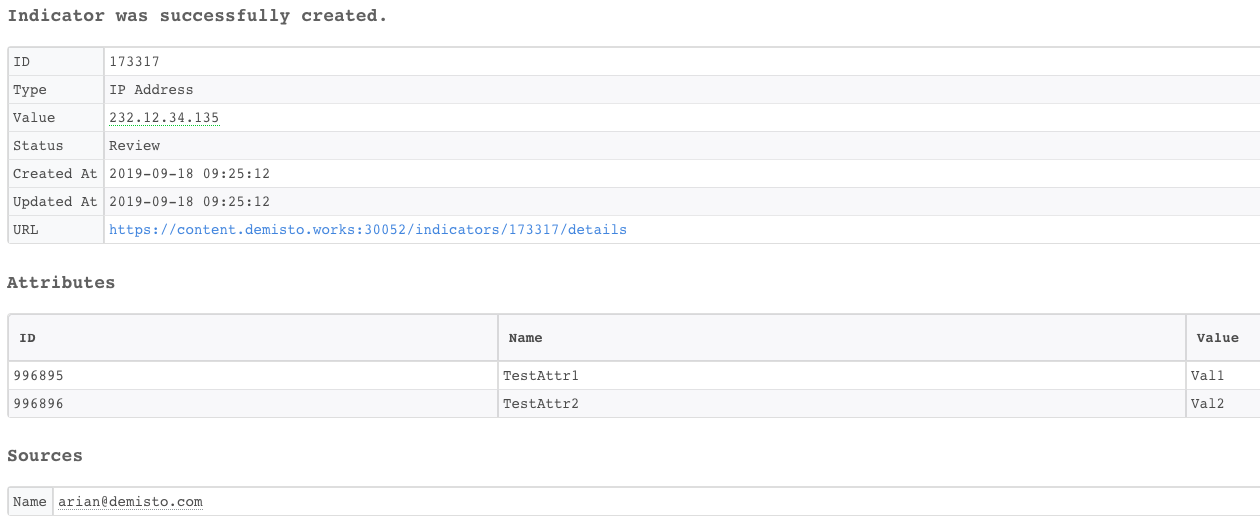Screen dimensions: 1260x530
Task: Click the ID value 173317
Action: (134, 62)
